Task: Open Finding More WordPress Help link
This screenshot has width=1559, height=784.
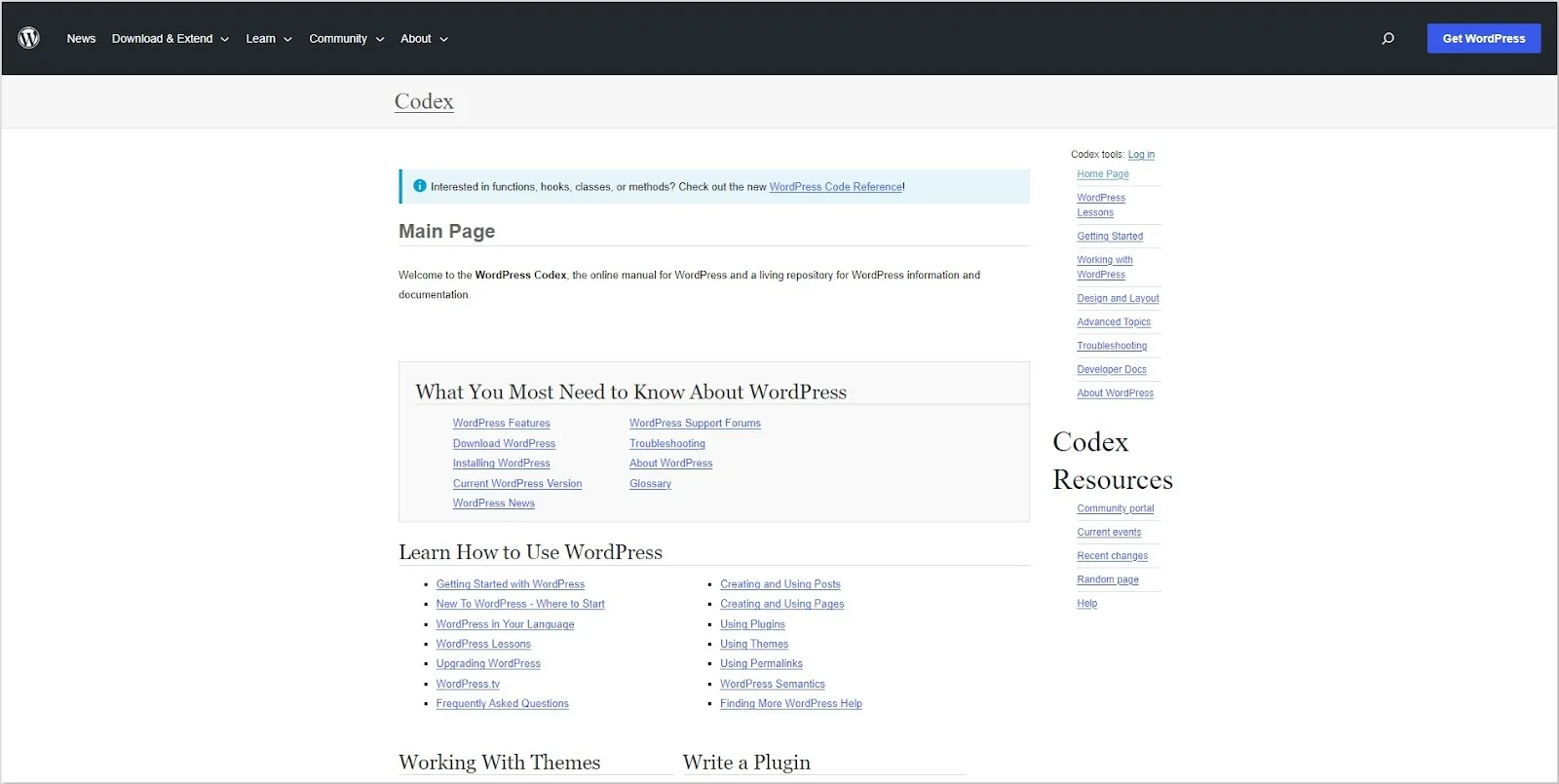Action: click(x=791, y=704)
